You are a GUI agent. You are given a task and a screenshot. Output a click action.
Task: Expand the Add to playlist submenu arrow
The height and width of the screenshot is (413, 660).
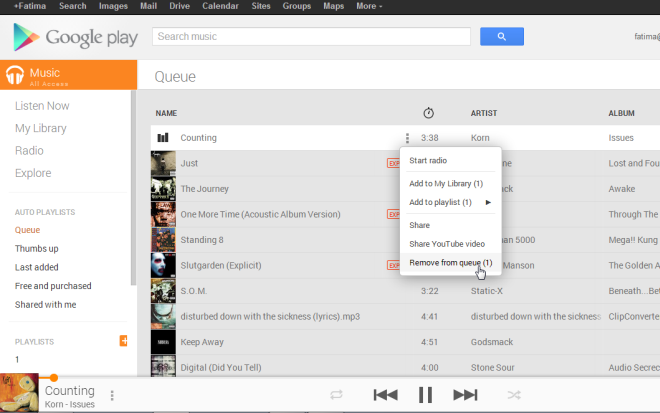tap(488, 203)
